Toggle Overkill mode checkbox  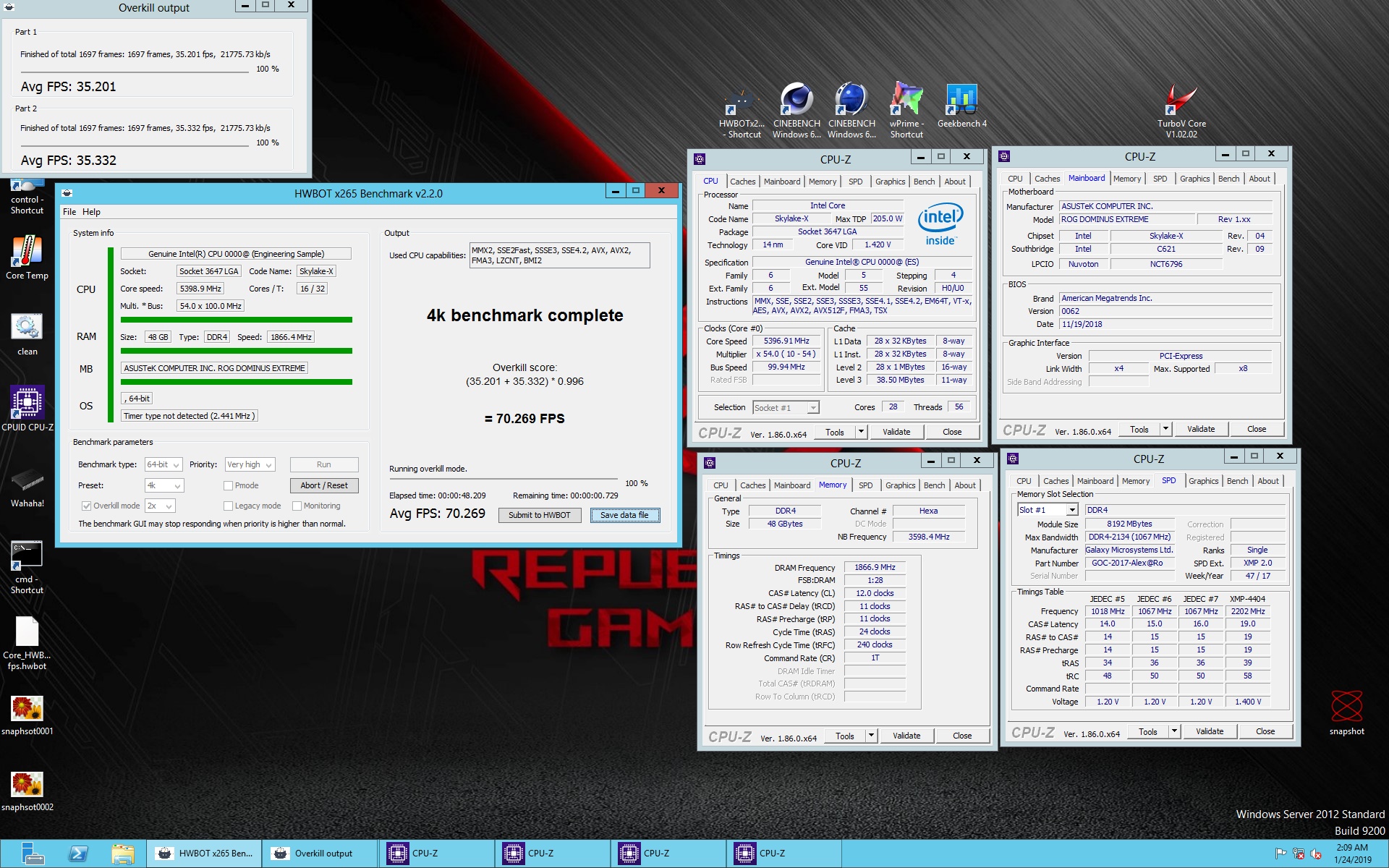pos(86,506)
